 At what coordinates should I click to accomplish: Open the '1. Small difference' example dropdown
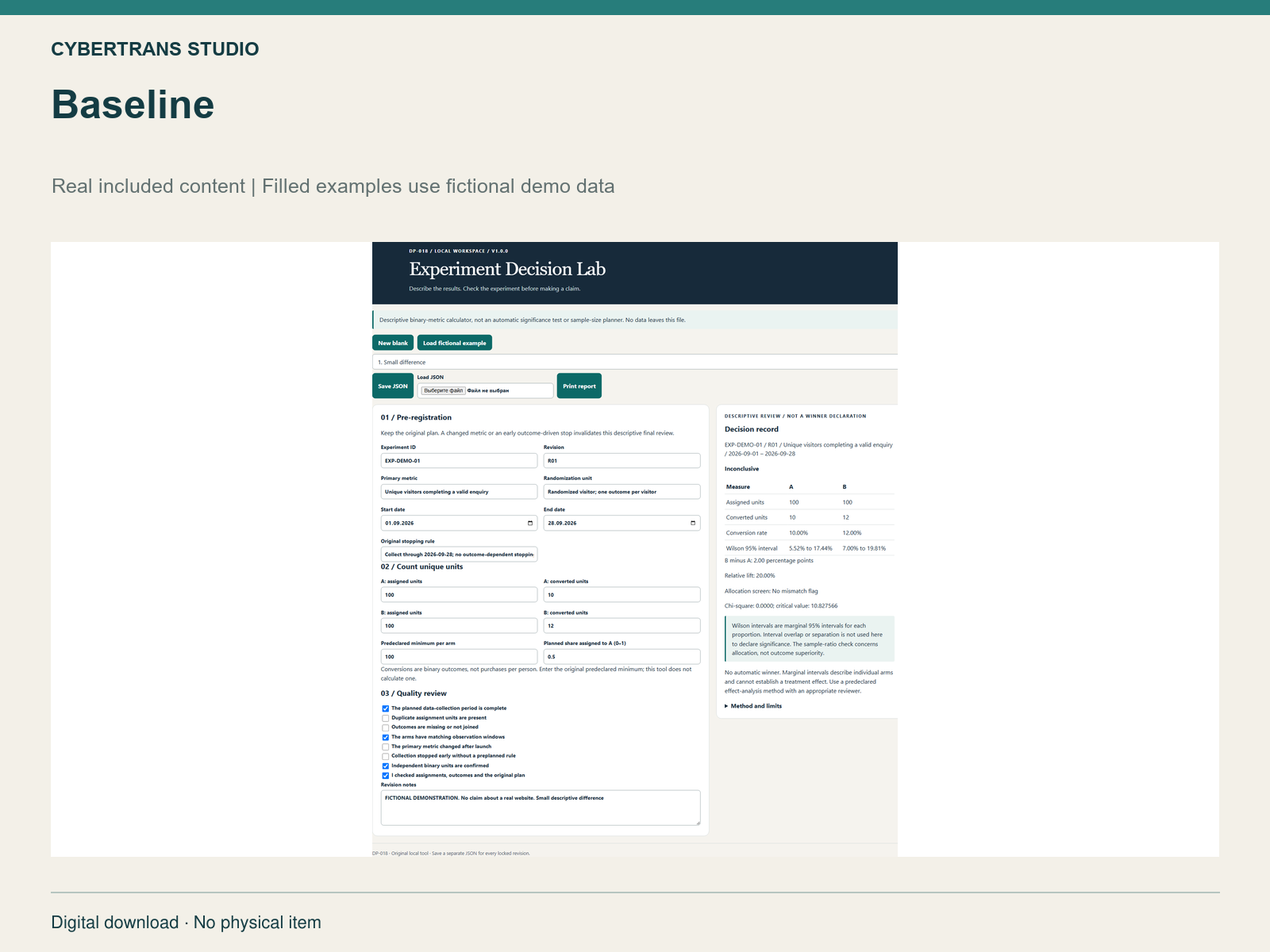[635, 362]
